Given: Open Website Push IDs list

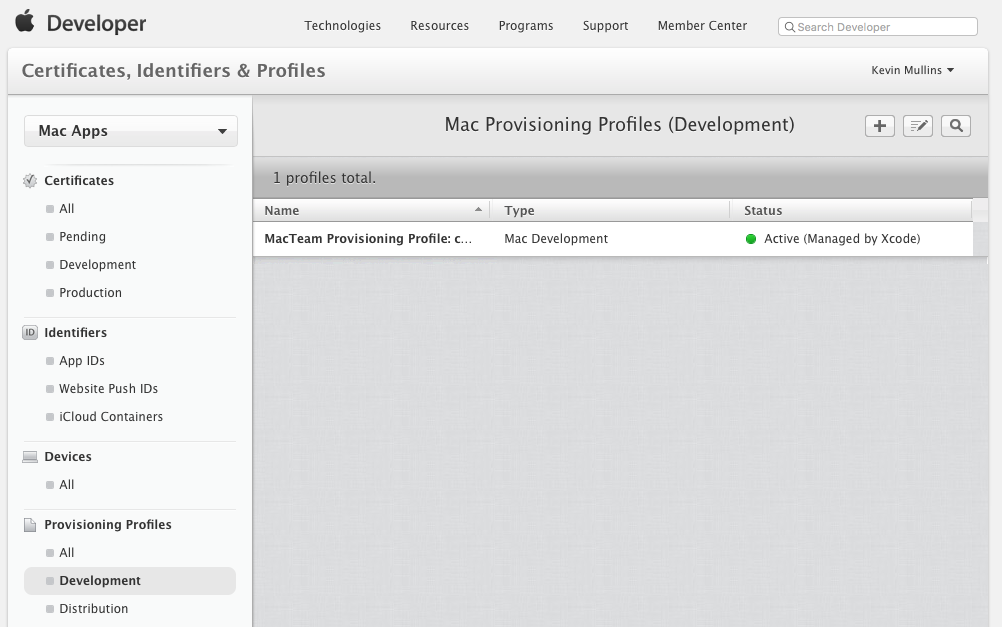Looking at the screenshot, I should click(109, 389).
